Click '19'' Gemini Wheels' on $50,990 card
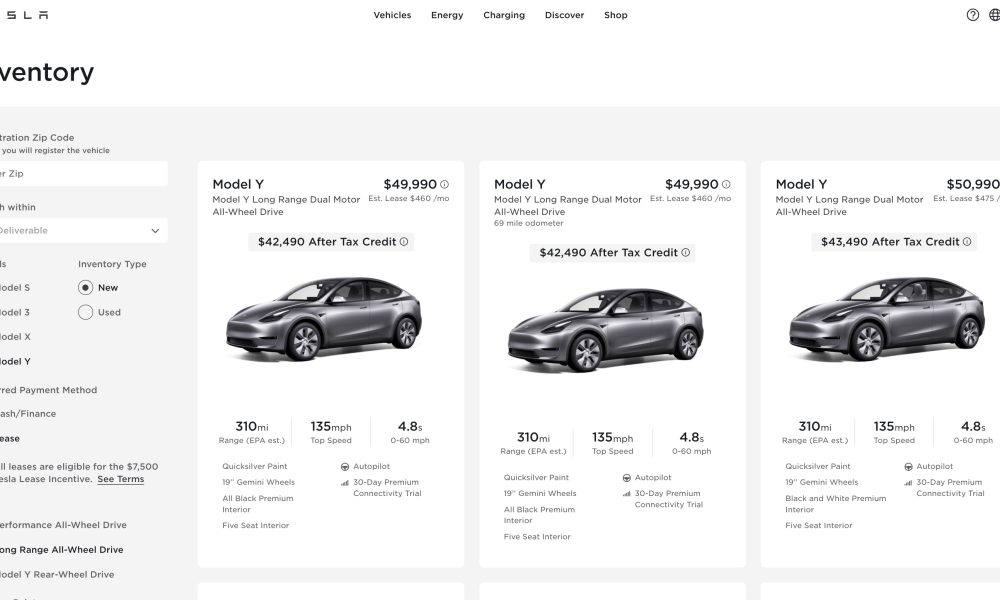Image resolution: width=1000 pixels, height=600 pixels. click(821, 482)
